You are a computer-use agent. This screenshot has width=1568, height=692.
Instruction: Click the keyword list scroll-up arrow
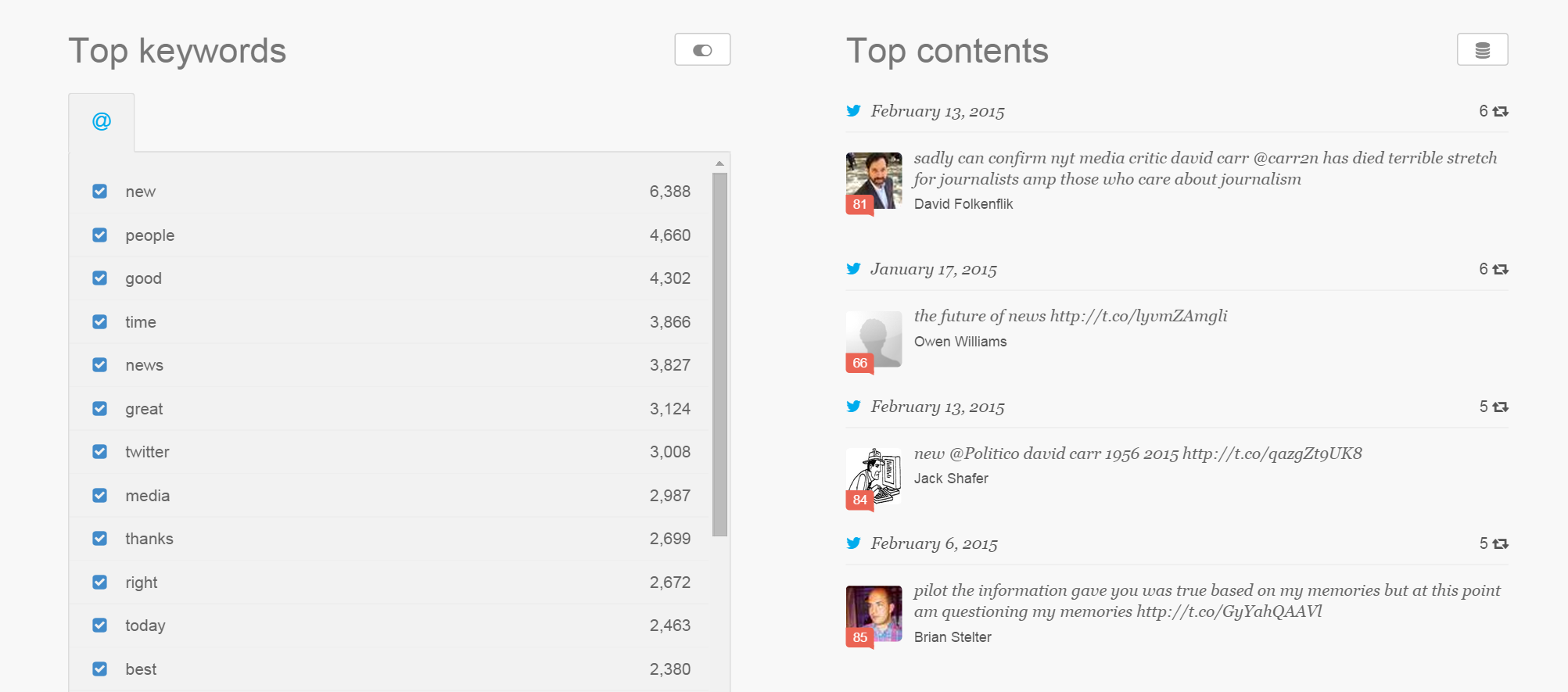point(719,163)
